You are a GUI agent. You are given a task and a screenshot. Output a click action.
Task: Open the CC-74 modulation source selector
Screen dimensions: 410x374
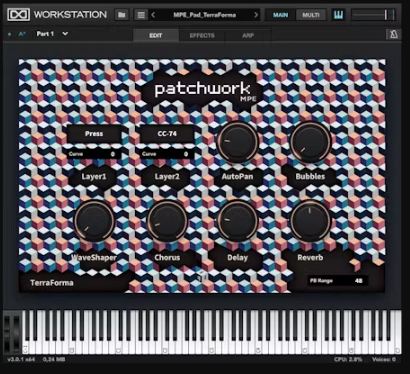tap(167, 134)
